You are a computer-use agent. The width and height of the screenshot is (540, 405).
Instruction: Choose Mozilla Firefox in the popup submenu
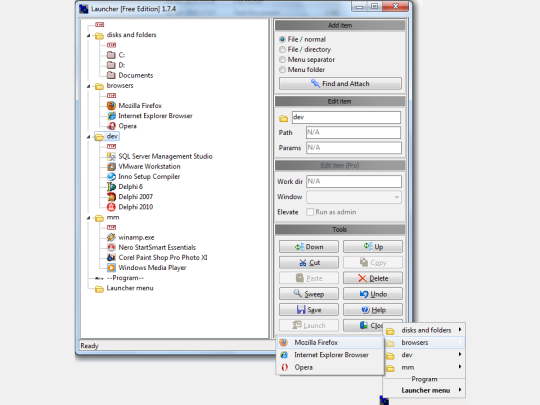click(330, 342)
